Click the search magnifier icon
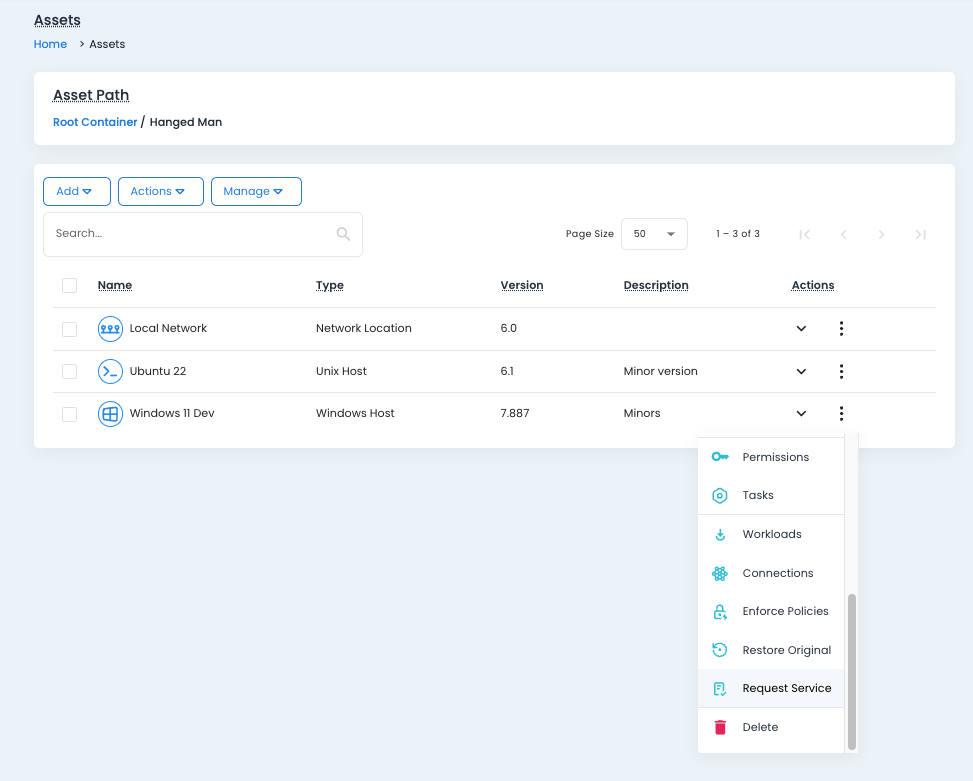Image resolution: width=973 pixels, height=781 pixels. [343, 234]
